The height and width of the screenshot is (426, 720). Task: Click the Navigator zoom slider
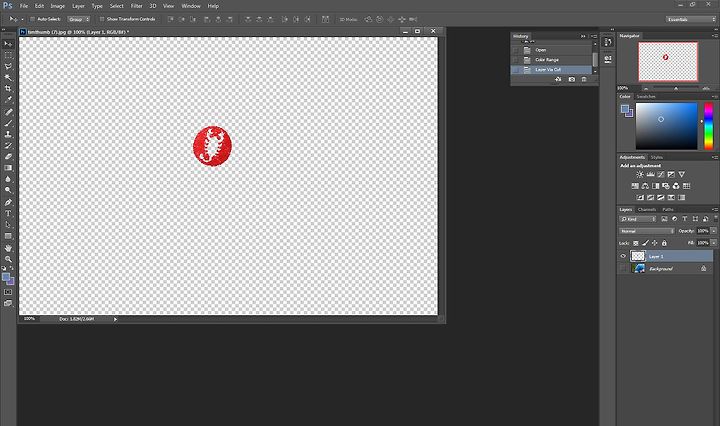(675, 88)
